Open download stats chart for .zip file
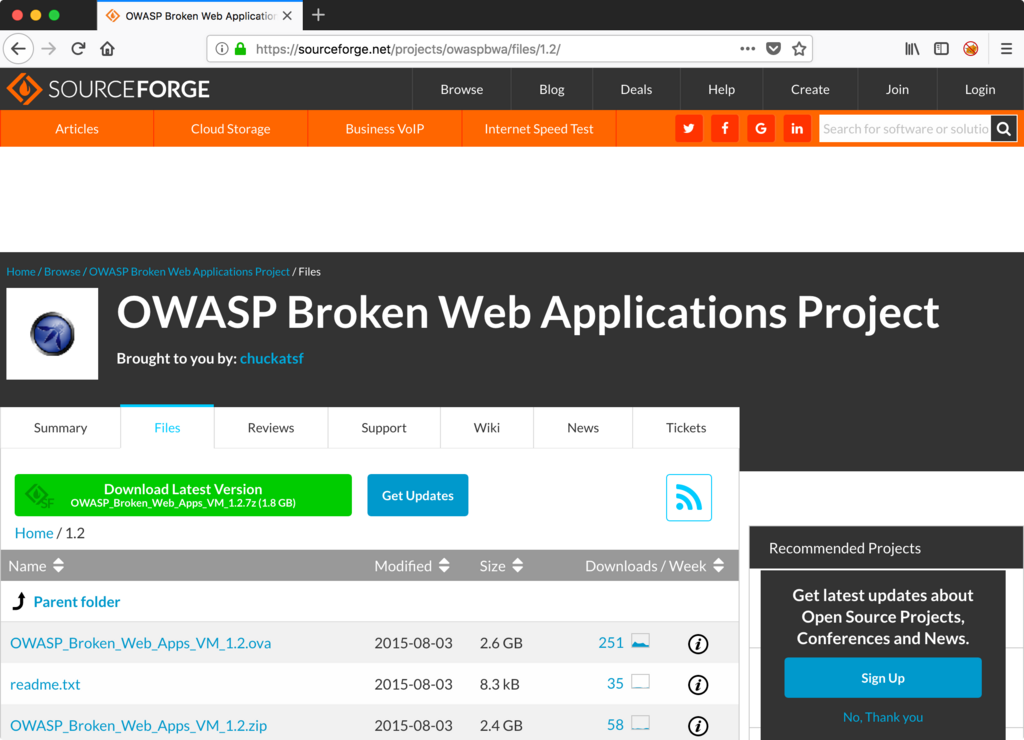 [641, 723]
